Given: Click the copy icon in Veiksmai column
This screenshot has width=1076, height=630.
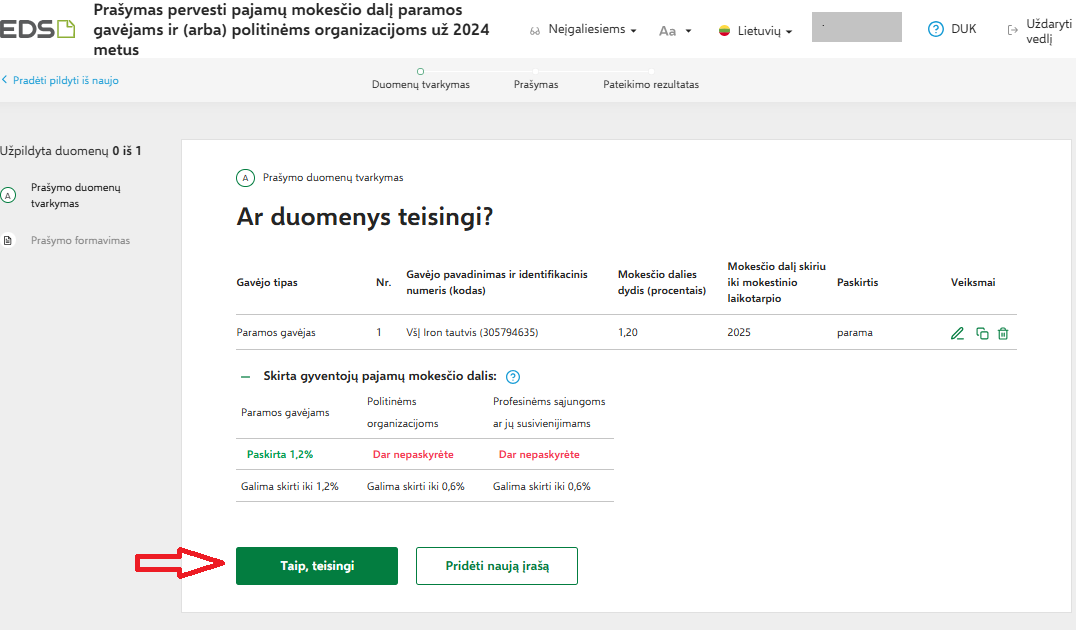Looking at the screenshot, I should [x=982, y=334].
